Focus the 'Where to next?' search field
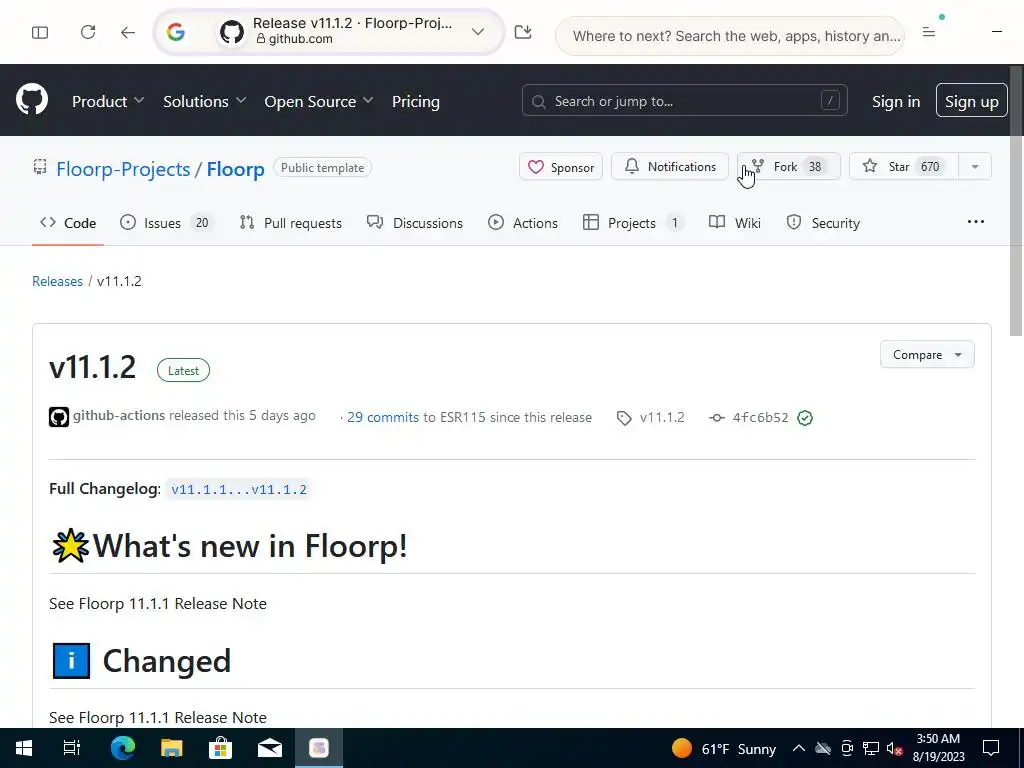Viewport: 1024px width, 768px height. coord(729,36)
